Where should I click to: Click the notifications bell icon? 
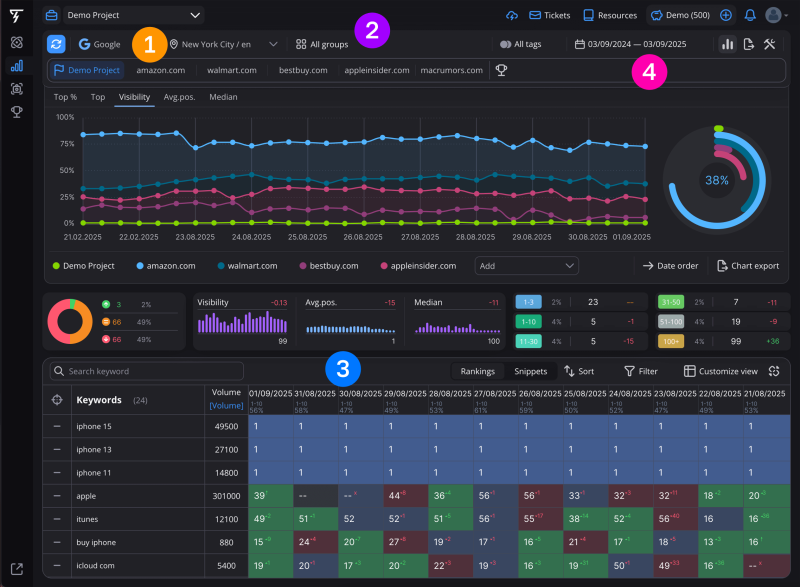[750, 15]
